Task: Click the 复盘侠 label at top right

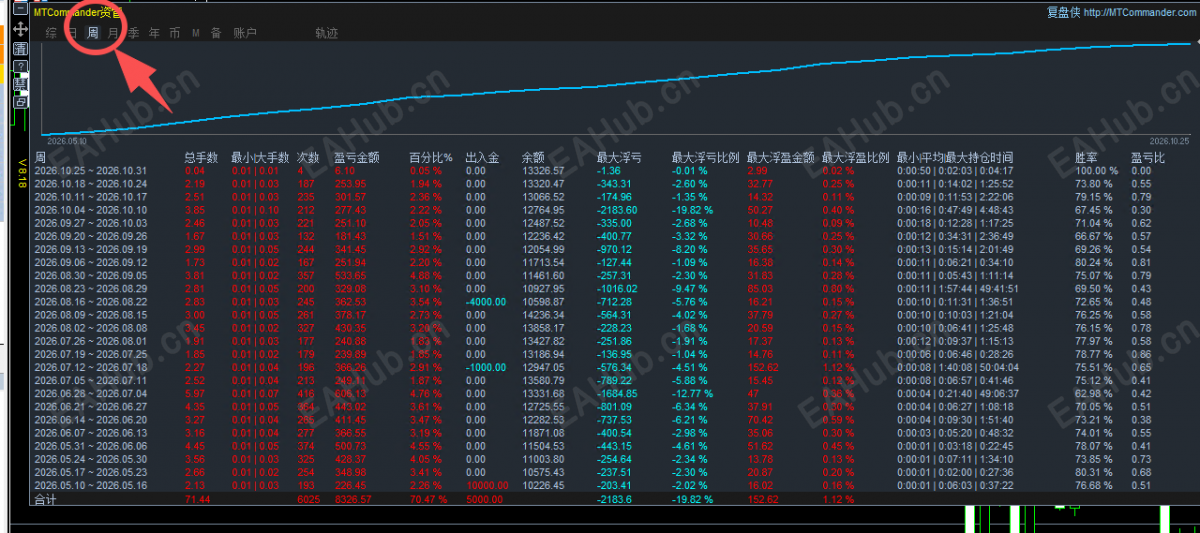Action: click(x=1064, y=13)
